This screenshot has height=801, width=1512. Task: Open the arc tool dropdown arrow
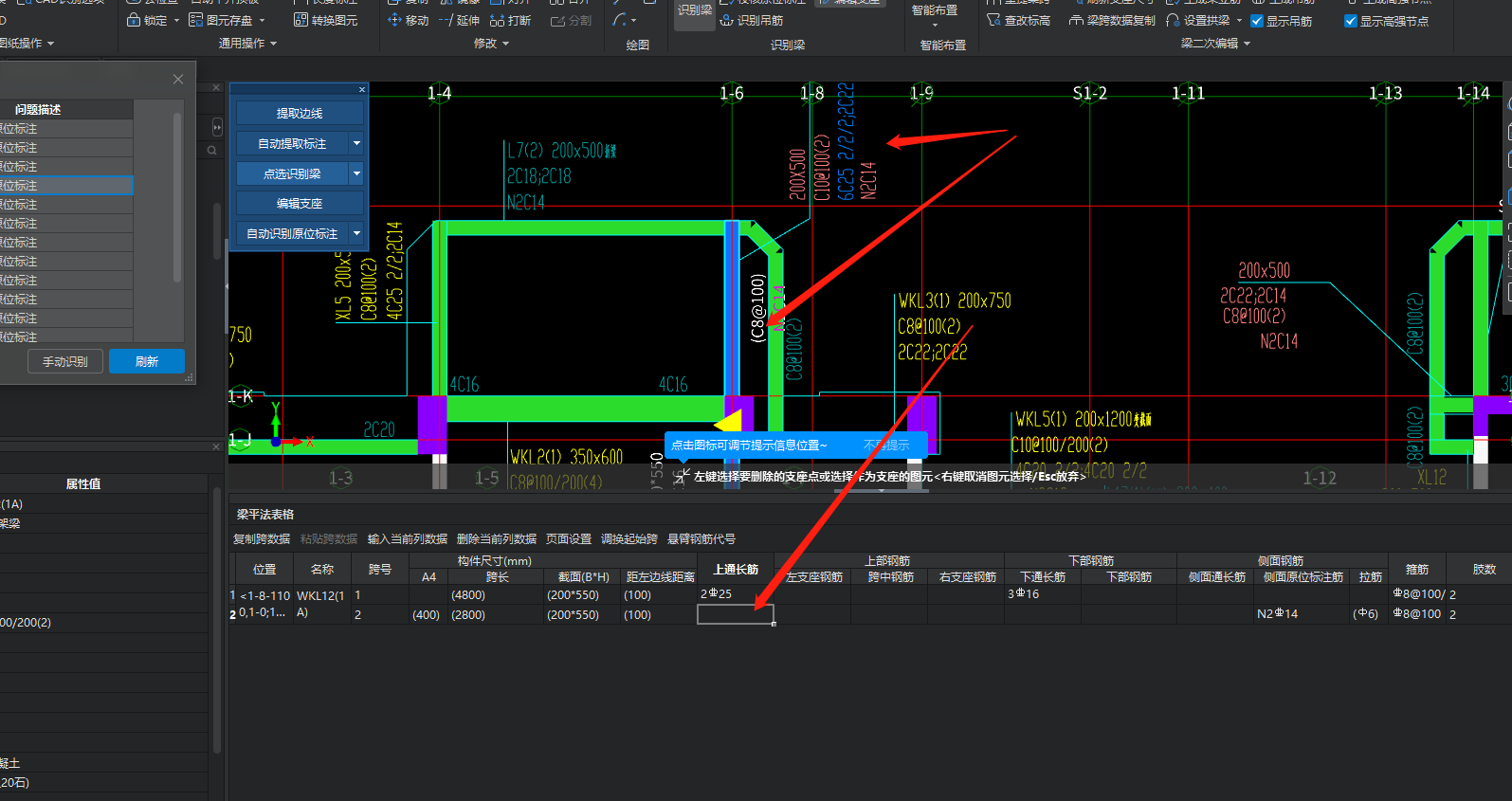633,20
